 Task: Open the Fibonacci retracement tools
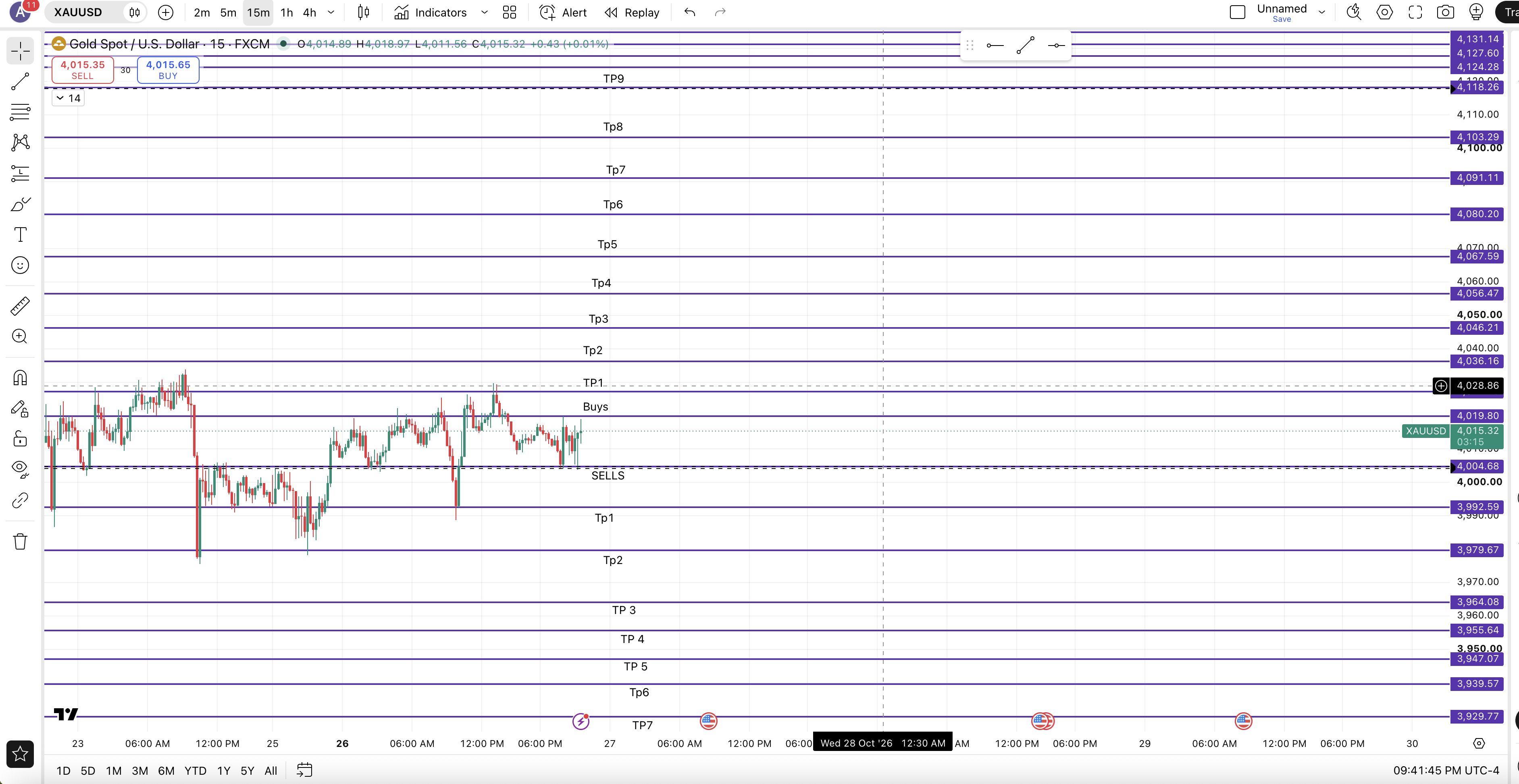tap(20, 112)
